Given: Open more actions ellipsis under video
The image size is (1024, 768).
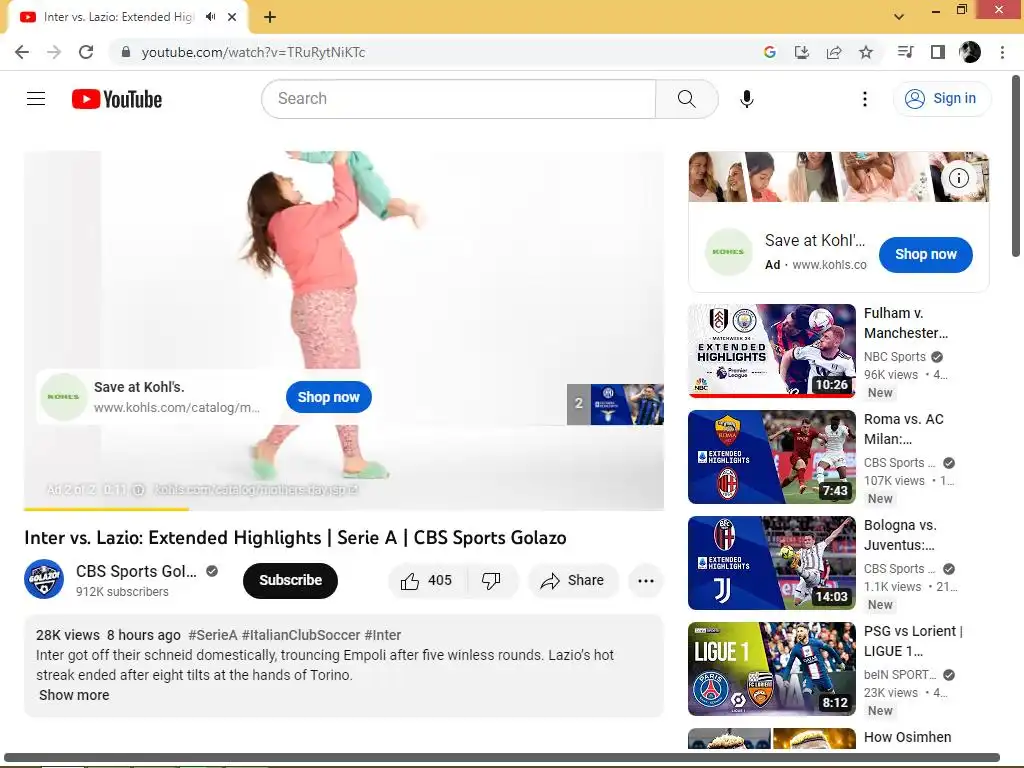Looking at the screenshot, I should [646, 581].
